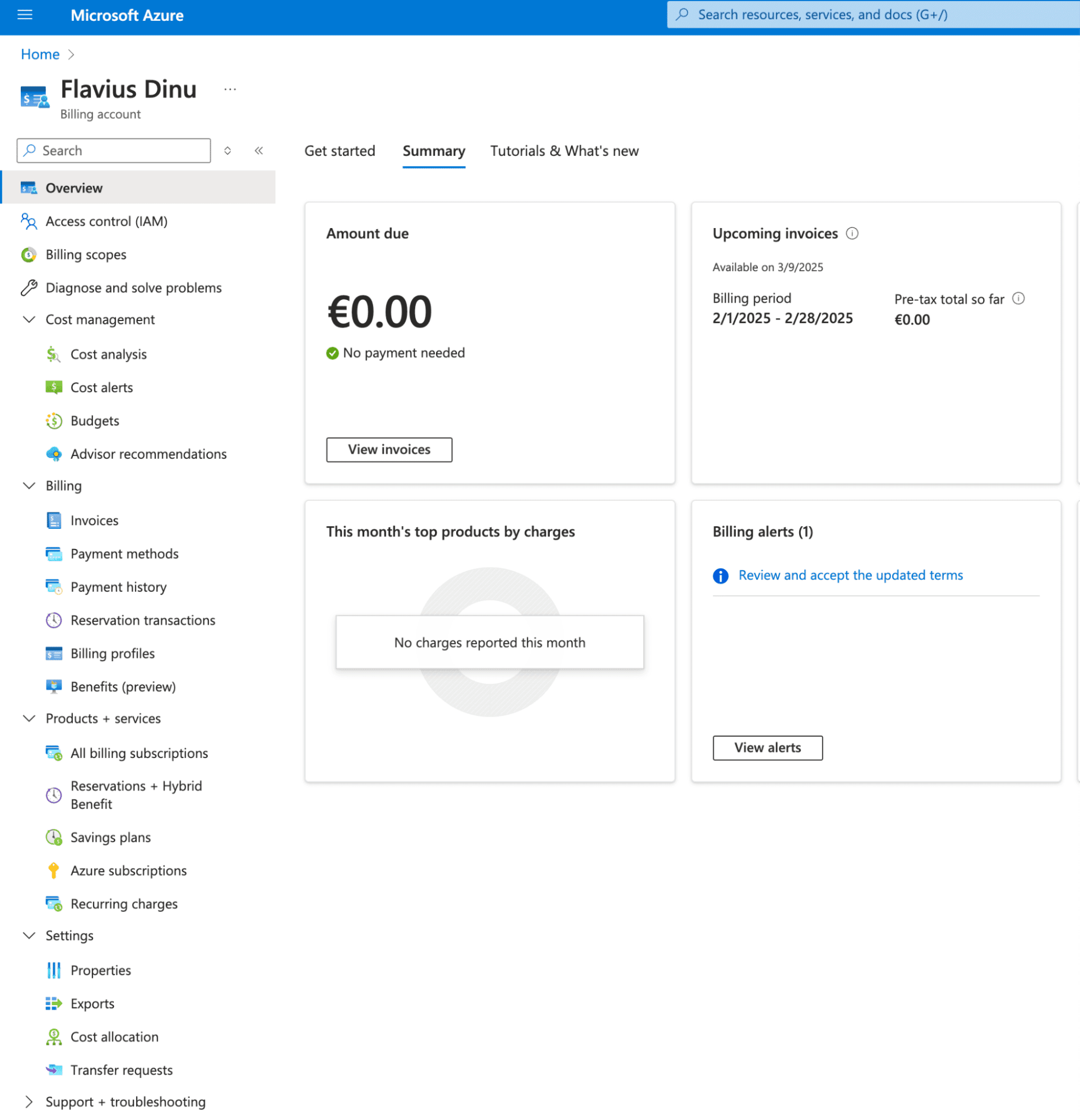Screen dimensions: 1080x1120
Task: Collapse the Products + services section
Action: pos(29,718)
